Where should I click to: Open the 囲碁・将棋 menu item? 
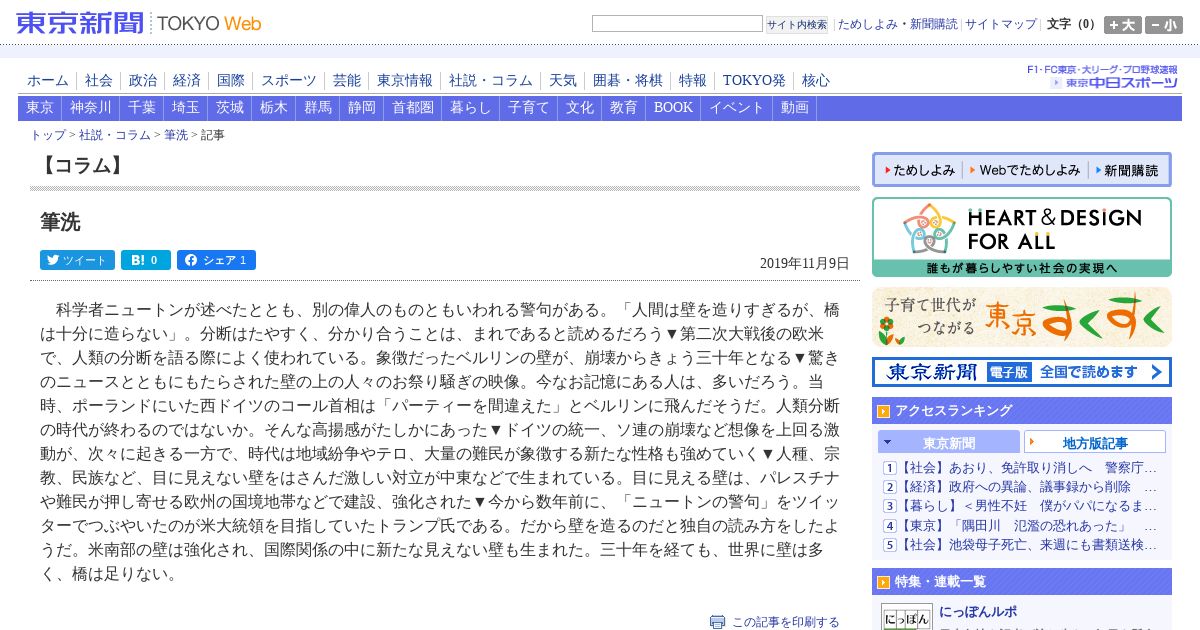[628, 81]
